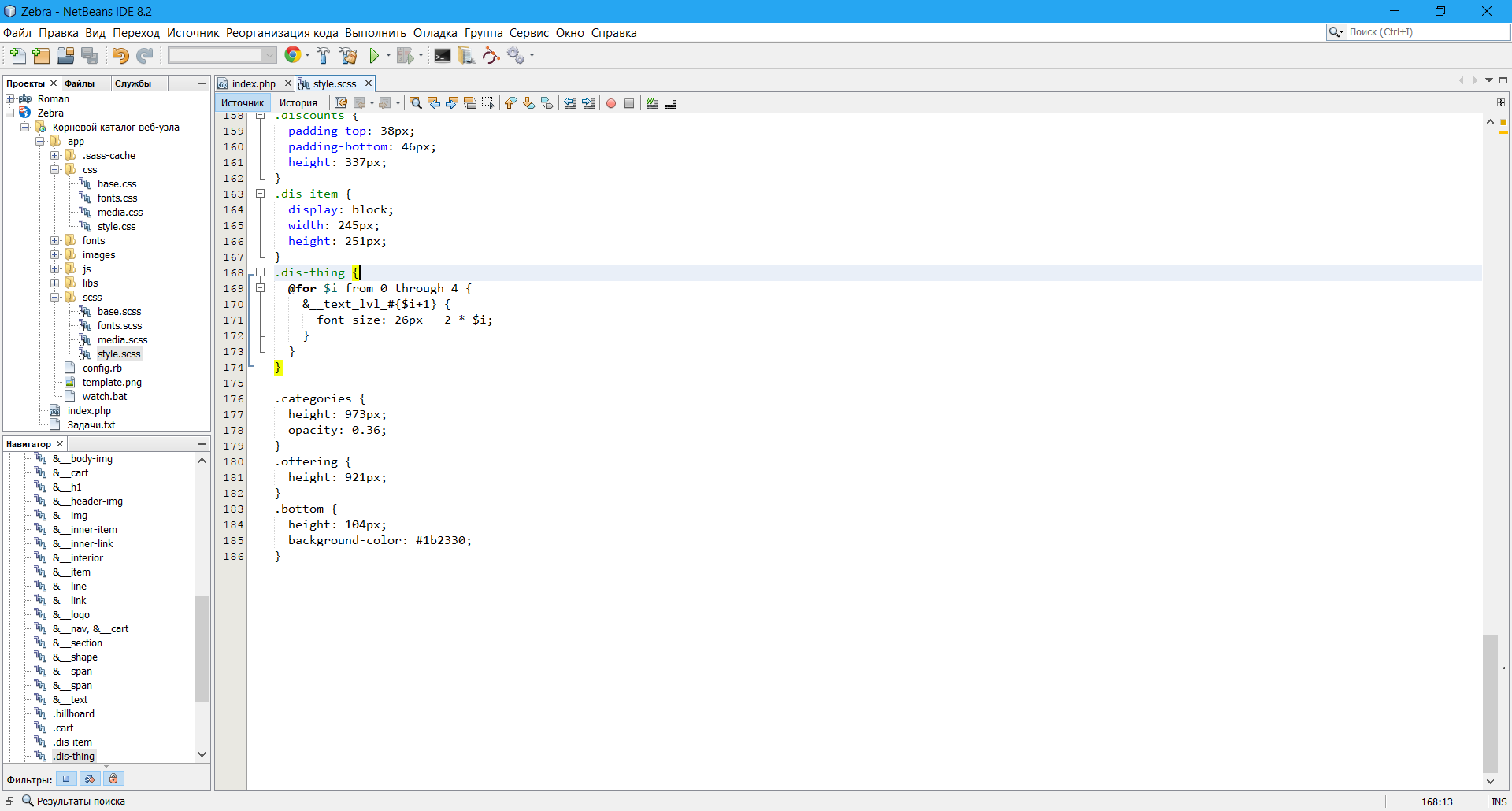Image resolution: width=1512 pixels, height=811 pixels.
Task: Click the editor vertical scrollbar thumb
Action: pyautogui.click(x=1490, y=702)
